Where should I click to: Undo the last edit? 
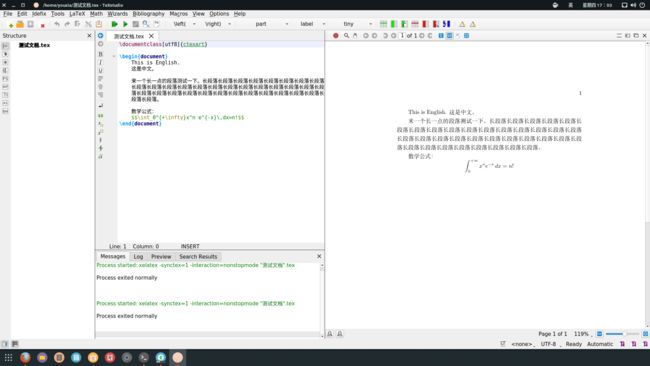[x=57, y=24]
